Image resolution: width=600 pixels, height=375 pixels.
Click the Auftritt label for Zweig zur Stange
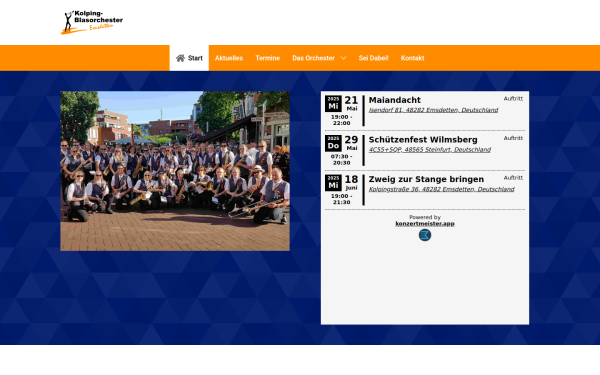tap(513, 178)
